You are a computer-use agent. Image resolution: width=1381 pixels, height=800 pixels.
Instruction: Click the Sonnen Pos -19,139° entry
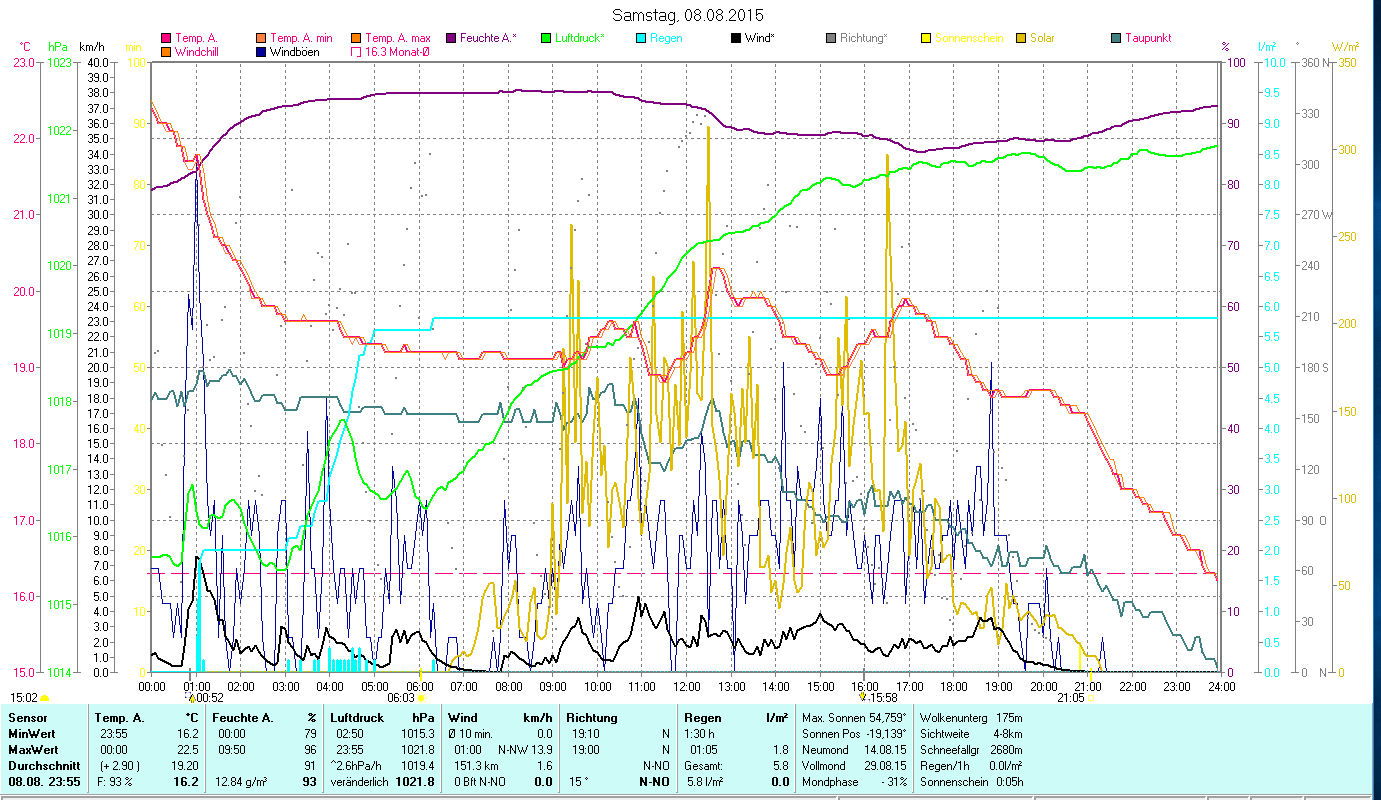855,733
